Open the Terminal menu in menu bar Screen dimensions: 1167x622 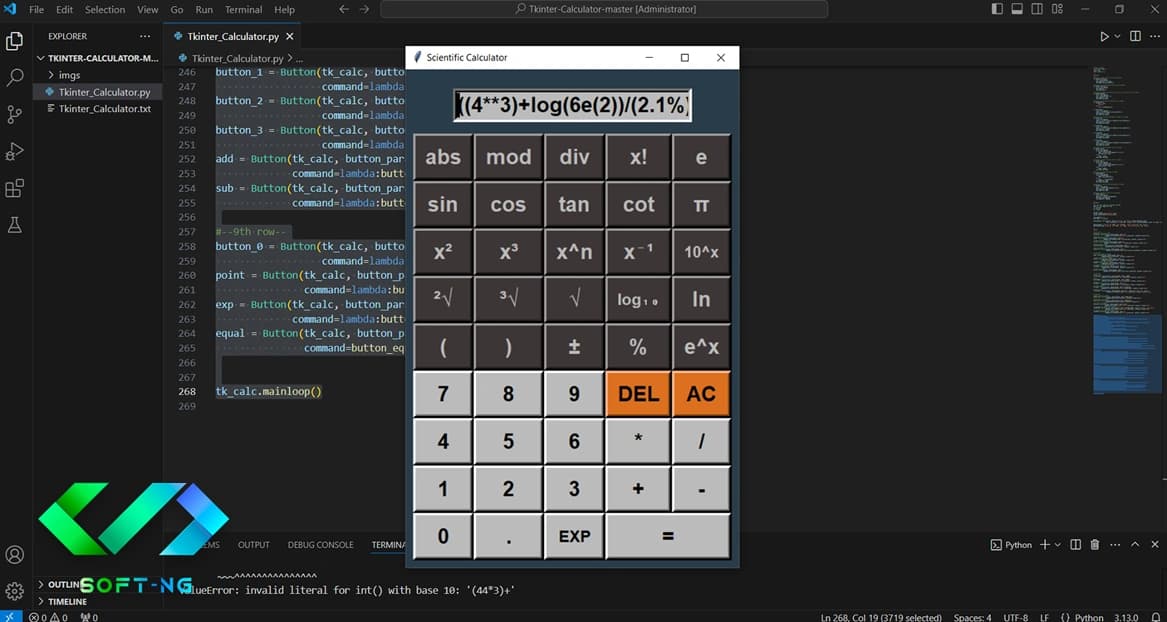243,10
